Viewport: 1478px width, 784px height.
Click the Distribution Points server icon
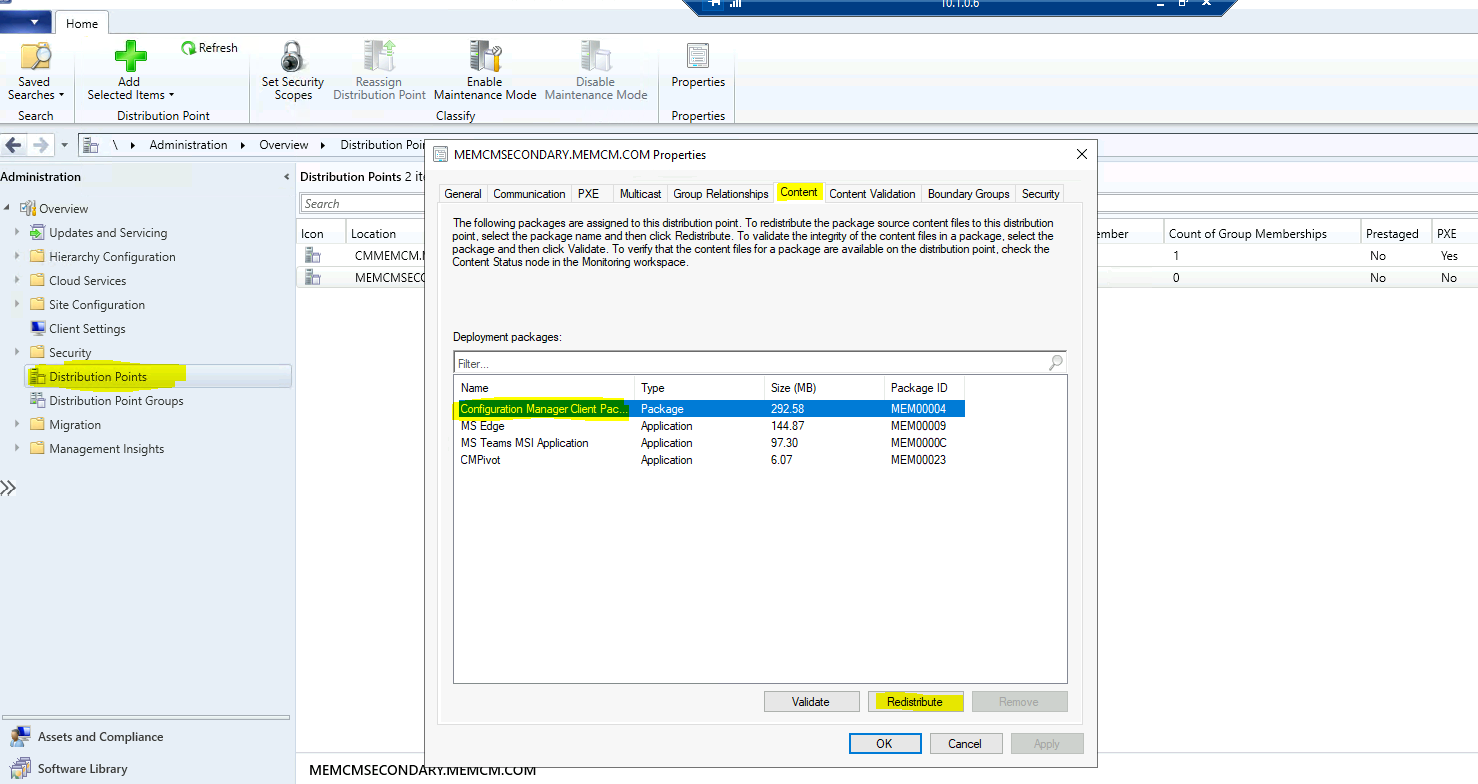tap(37, 376)
